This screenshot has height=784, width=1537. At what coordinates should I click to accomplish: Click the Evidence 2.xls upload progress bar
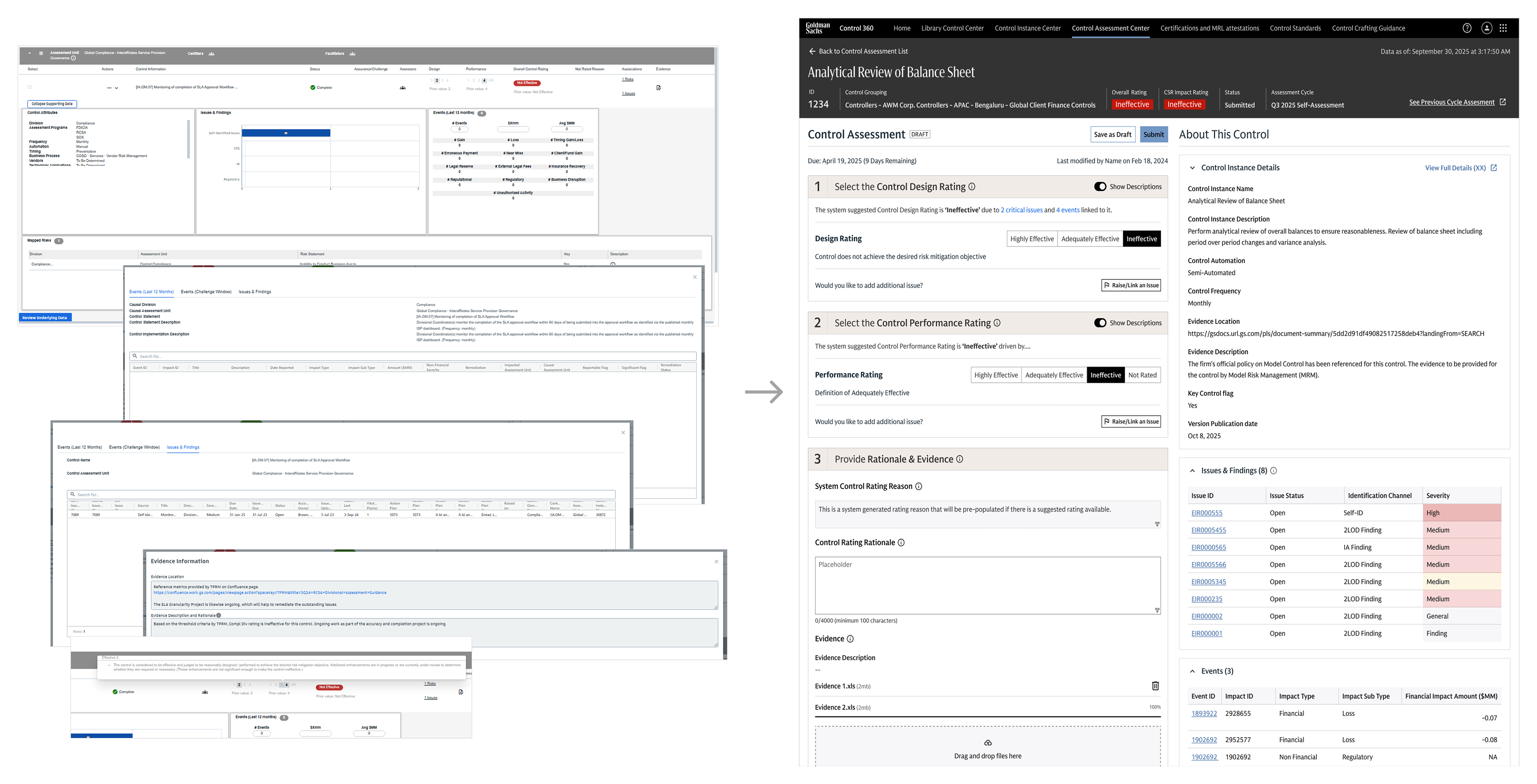987,716
